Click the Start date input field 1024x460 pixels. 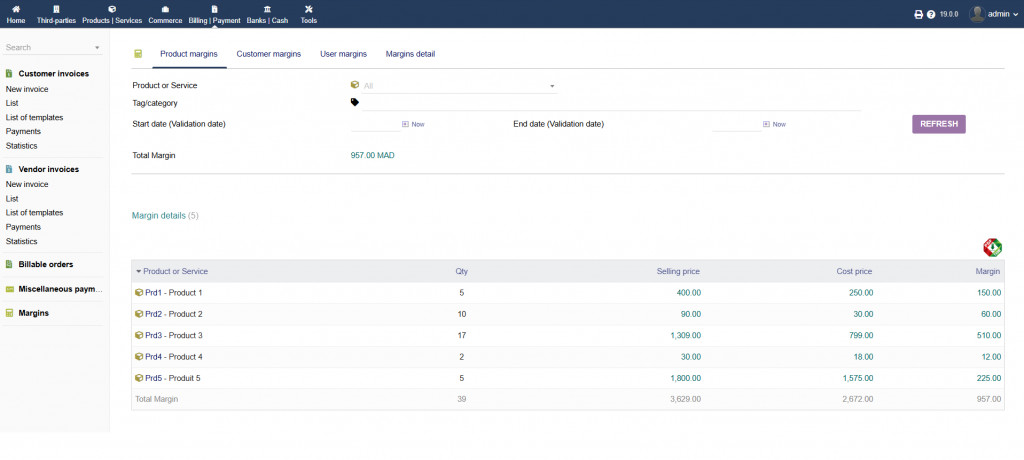374,124
